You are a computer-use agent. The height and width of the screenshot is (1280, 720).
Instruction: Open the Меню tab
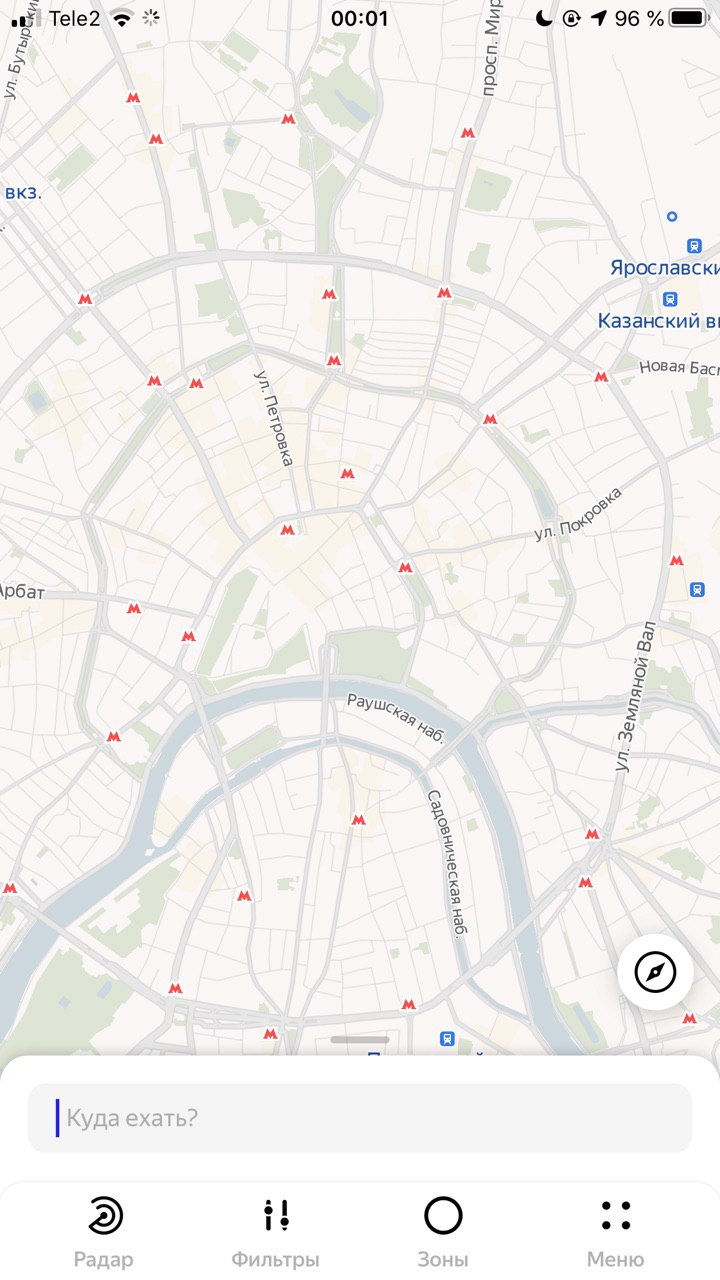point(615,1232)
